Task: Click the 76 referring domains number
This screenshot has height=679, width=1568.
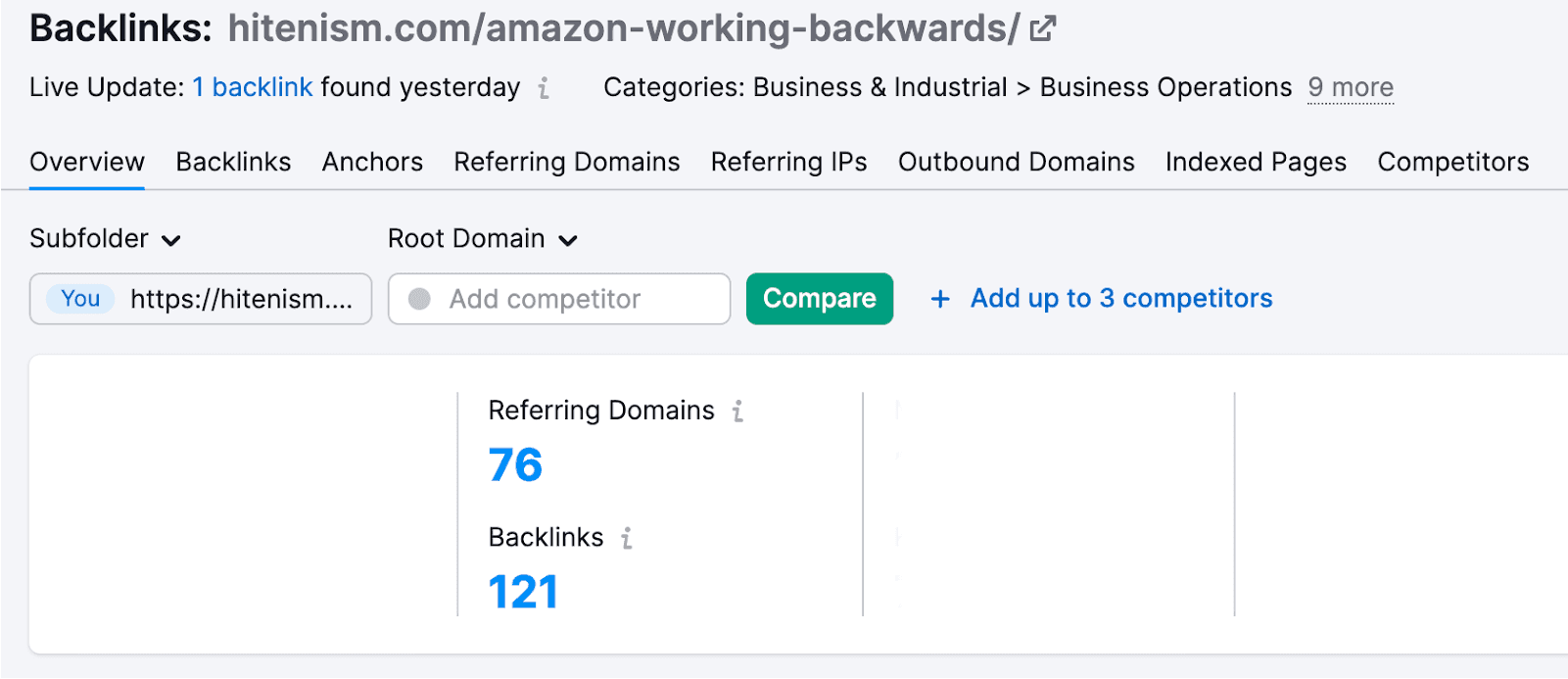Action: pyautogui.click(x=515, y=465)
